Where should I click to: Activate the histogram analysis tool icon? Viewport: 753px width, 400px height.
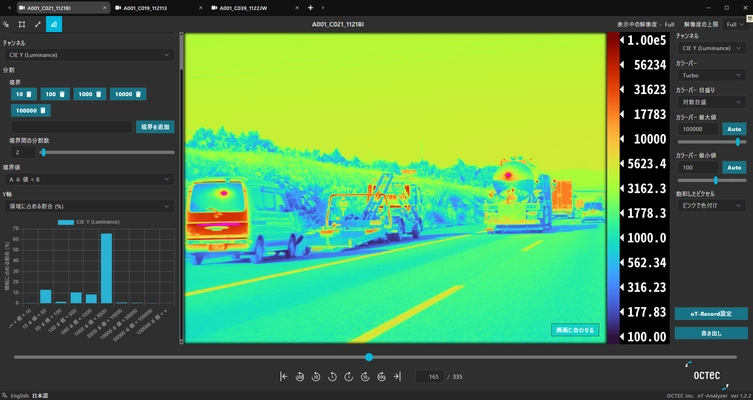[x=53, y=24]
